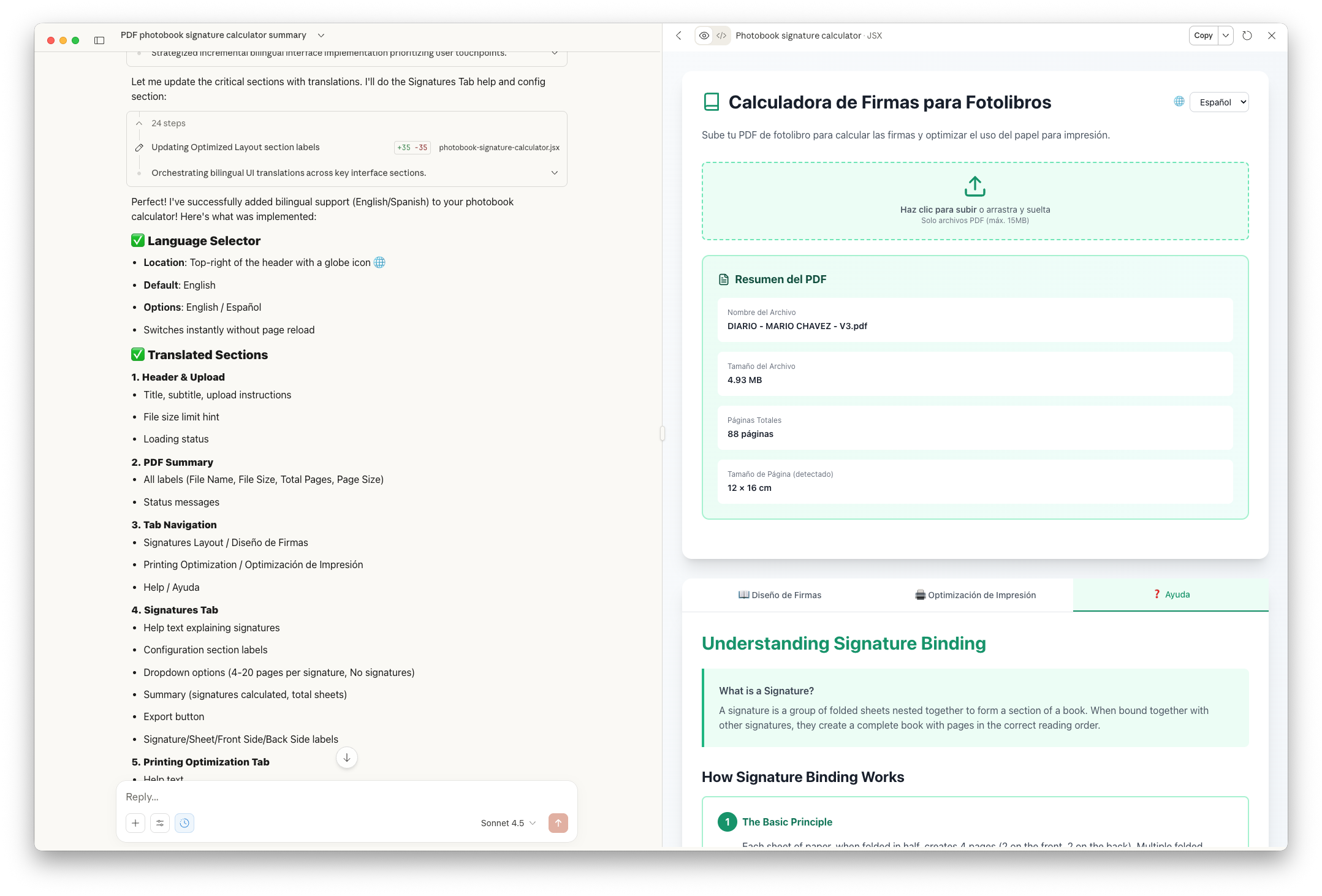Click the globe icon beside the language selector
This screenshot has height=896, width=1322.
[x=1179, y=101]
